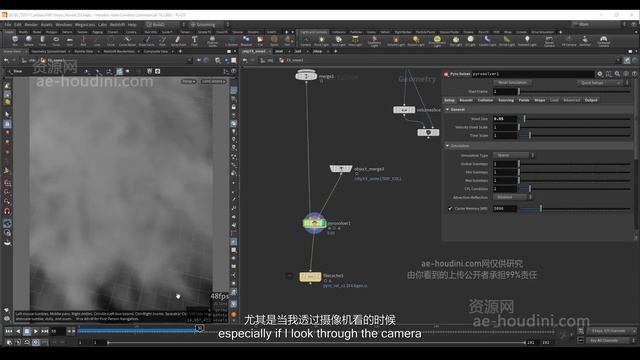Stop playback in the playbar
The width and height of the screenshot is (640, 360).
click(x=27, y=331)
